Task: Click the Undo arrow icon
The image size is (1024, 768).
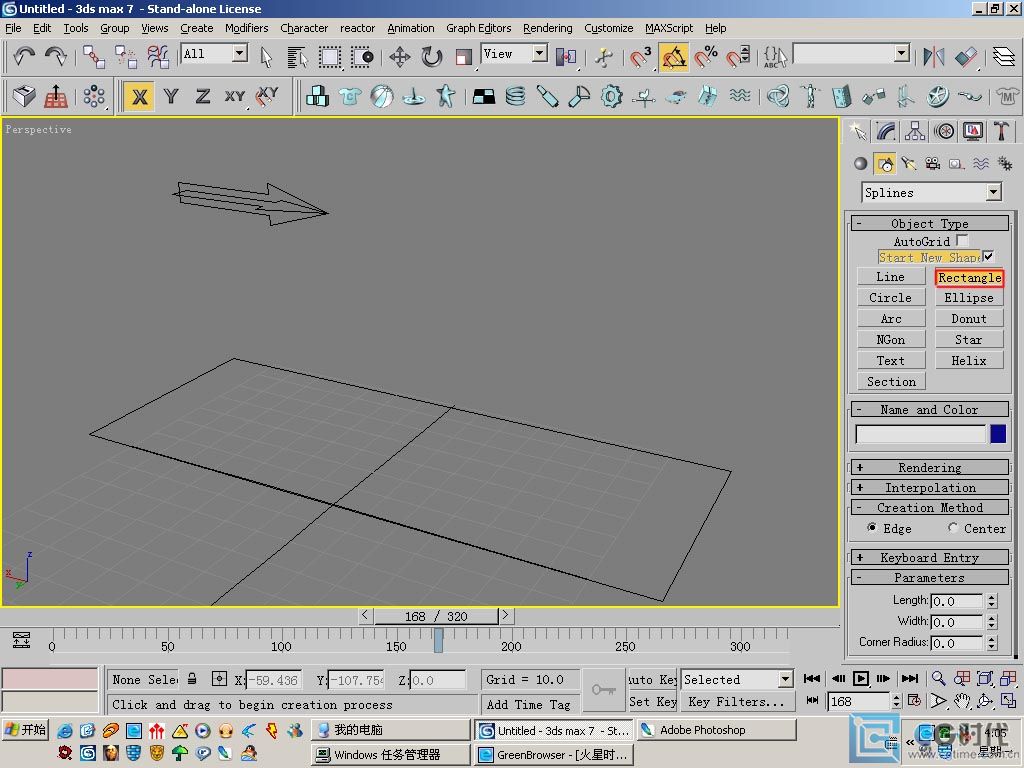Action: click(24, 57)
